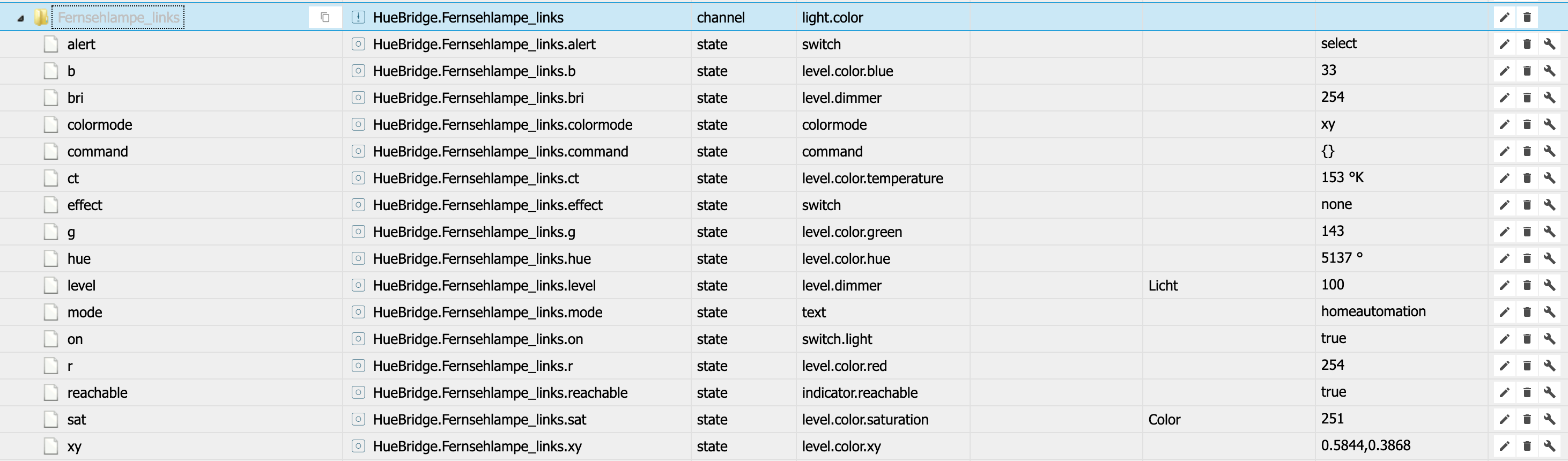The width and height of the screenshot is (1568, 461).
Task: Open wrench settings for xy
Action: (x=1549, y=446)
